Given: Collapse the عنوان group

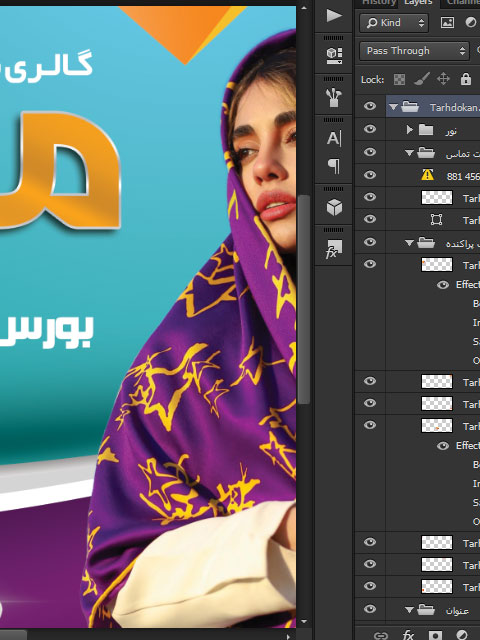Looking at the screenshot, I should point(409,610).
